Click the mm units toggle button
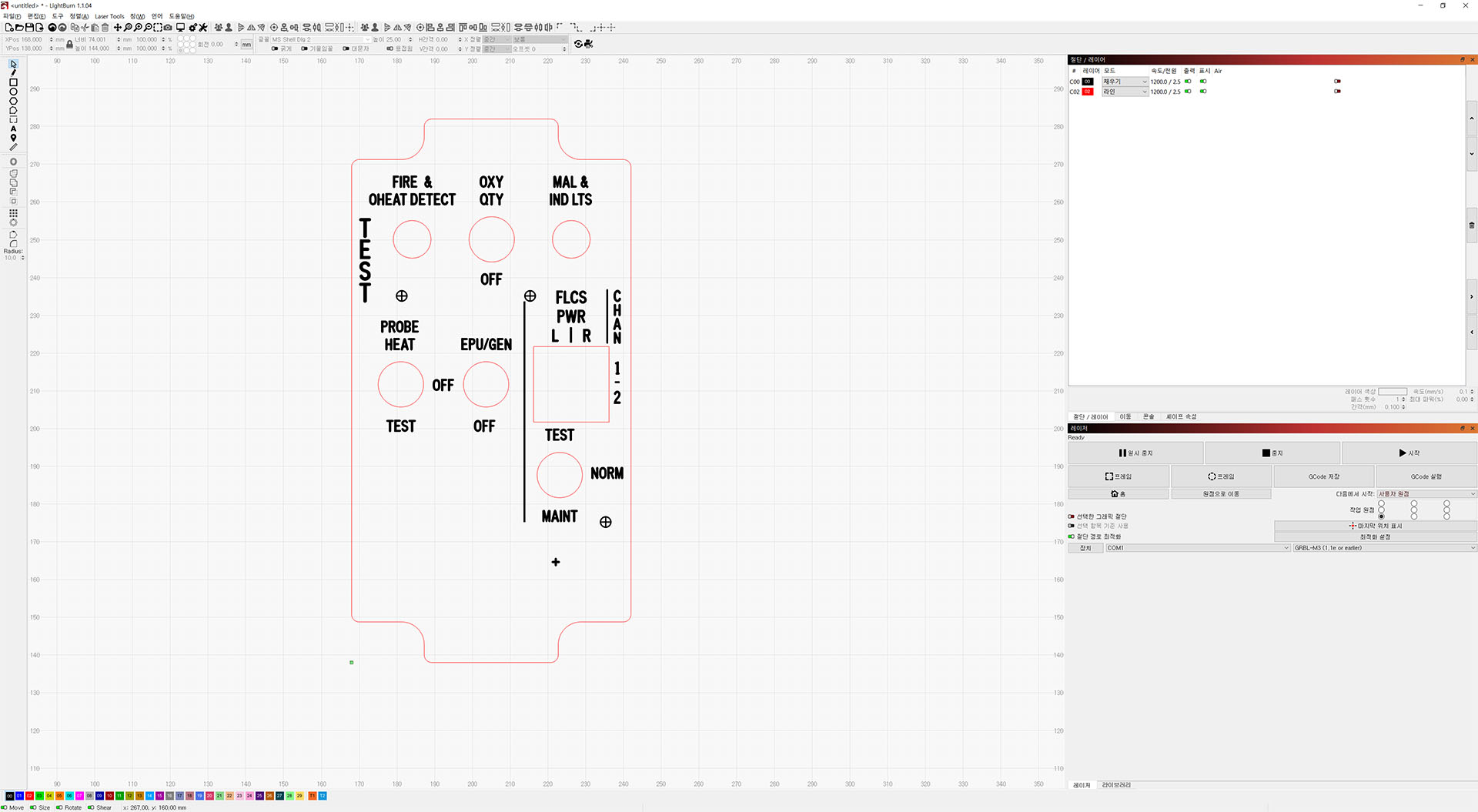This screenshot has height=812, width=1478. pos(246,45)
